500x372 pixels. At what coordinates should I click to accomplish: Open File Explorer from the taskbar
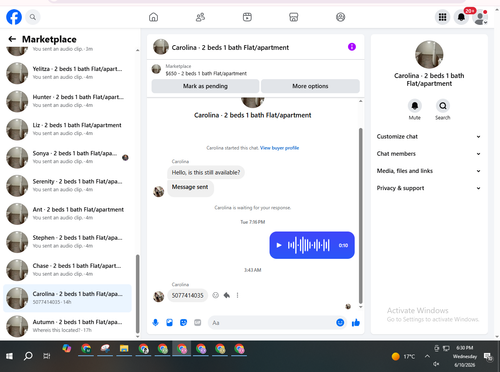(124, 349)
